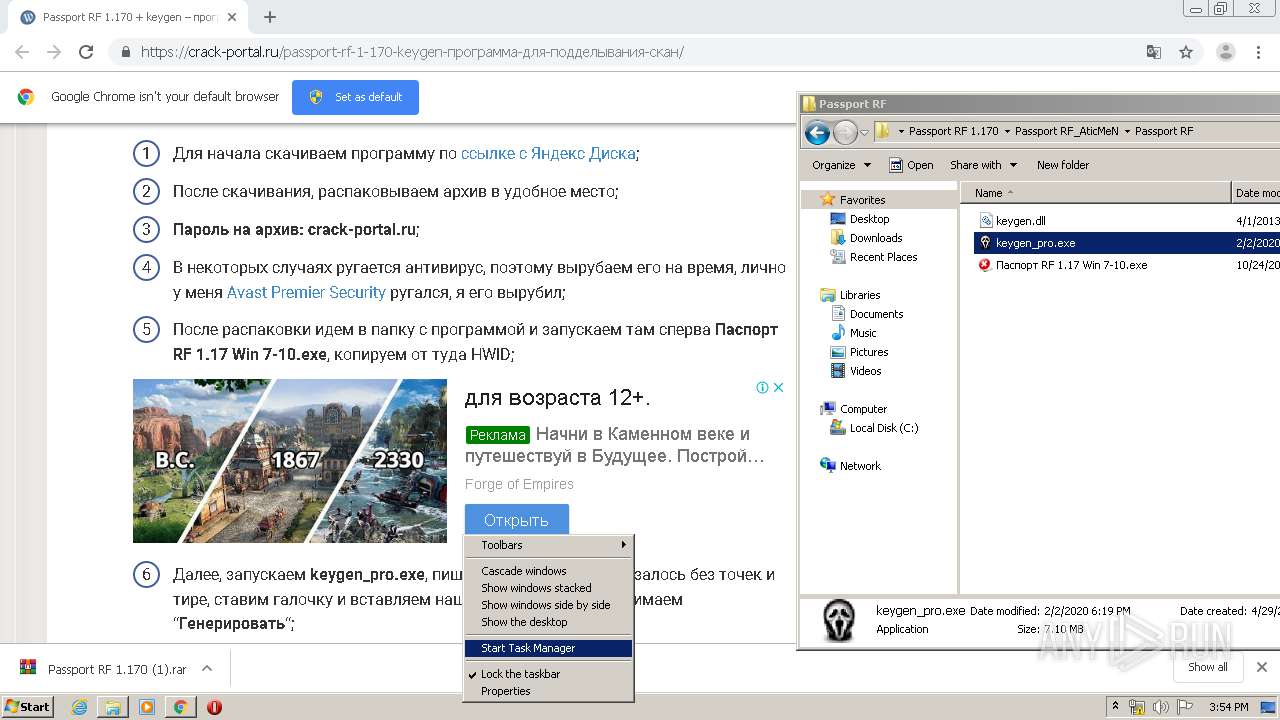Sort by Name column header
Viewport: 1280px width, 720px height.
(1096, 193)
